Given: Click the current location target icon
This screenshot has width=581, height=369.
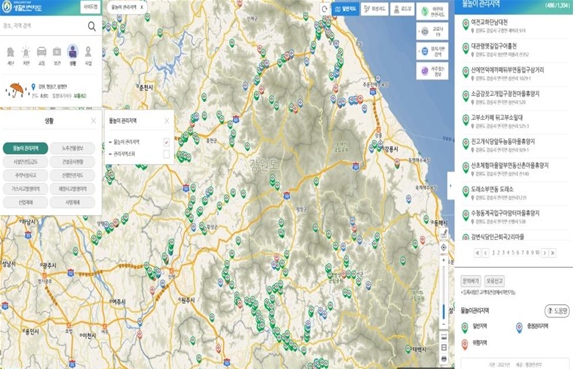Looking at the screenshot, I should point(444,247).
